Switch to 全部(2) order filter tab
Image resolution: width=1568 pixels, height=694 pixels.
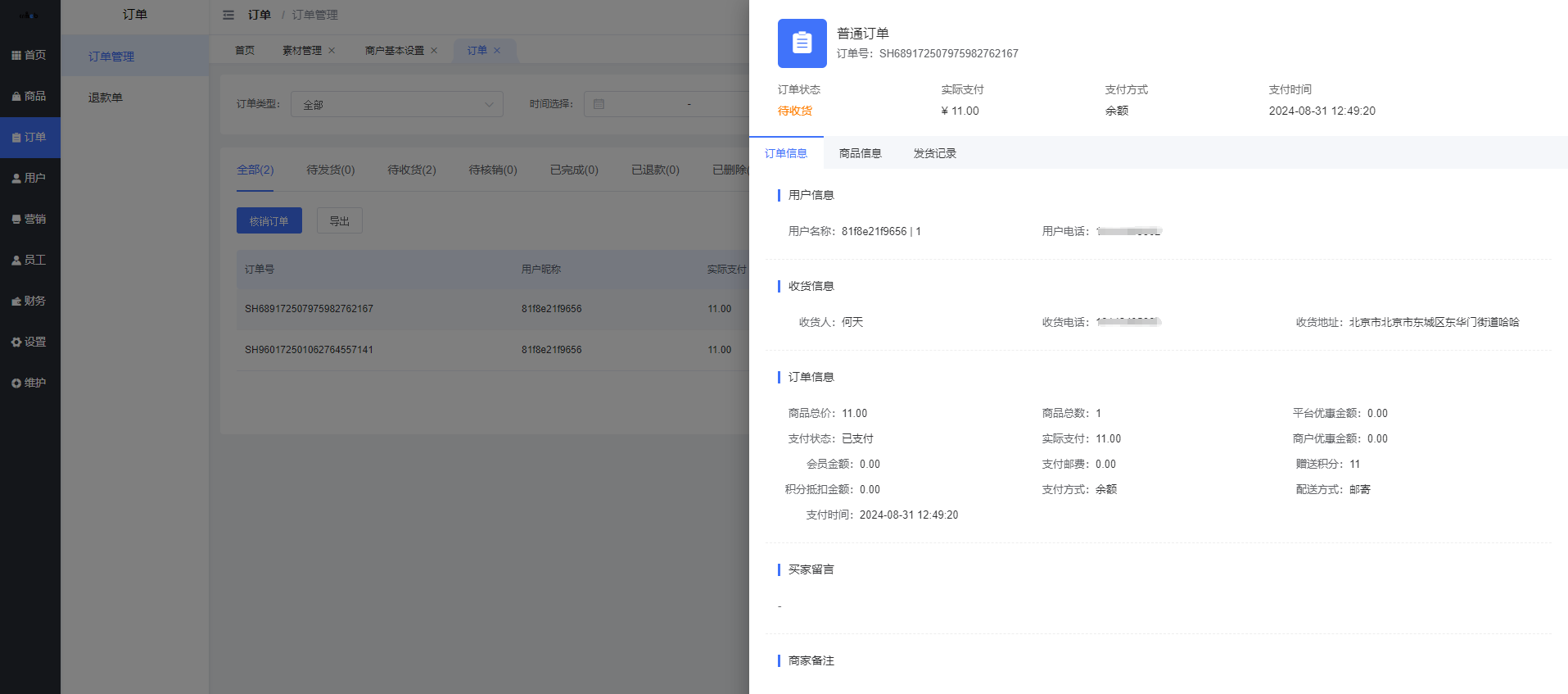[x=255, y=170]
